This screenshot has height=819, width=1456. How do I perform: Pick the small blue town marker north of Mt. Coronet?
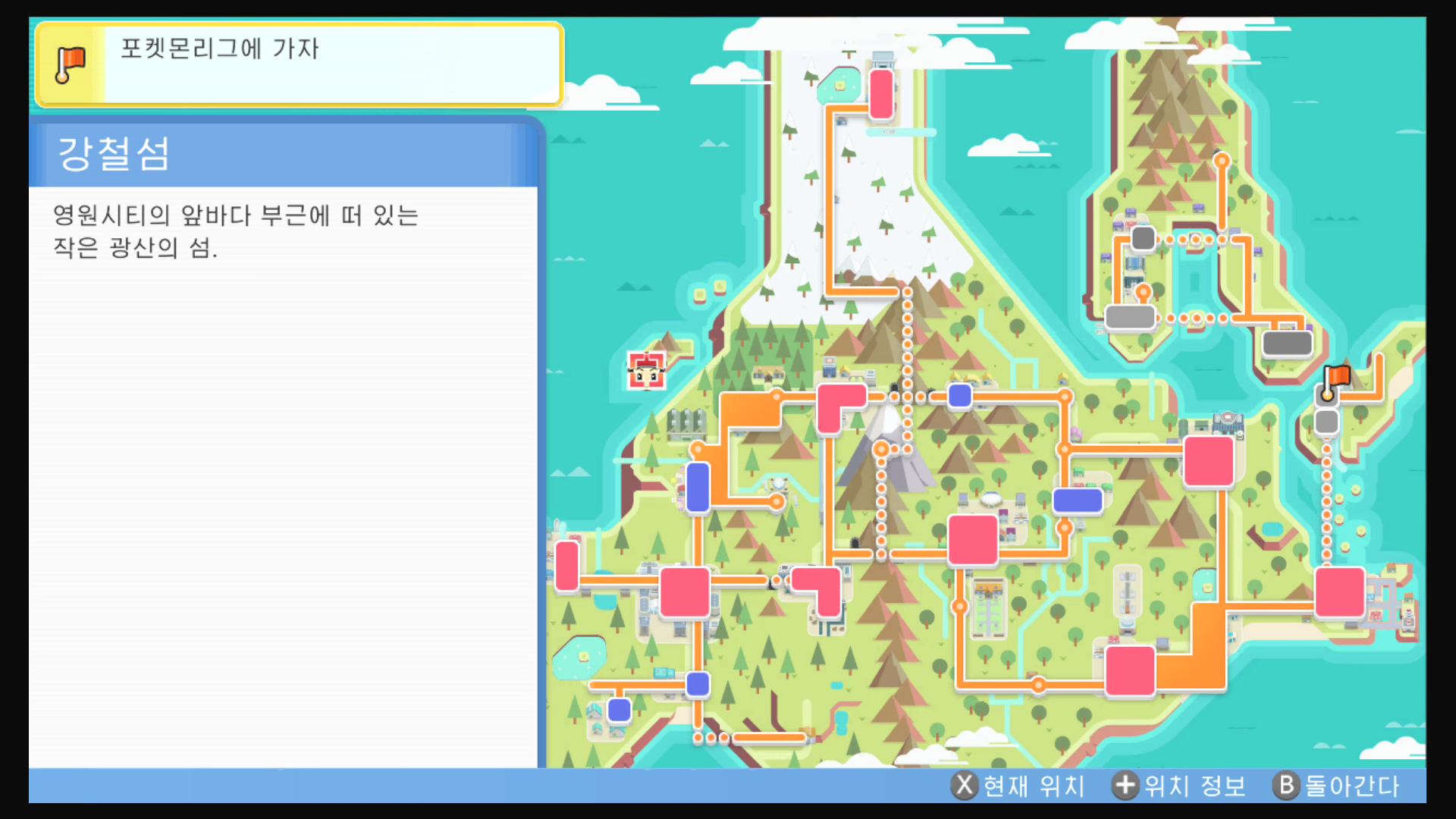click(960, 396)
